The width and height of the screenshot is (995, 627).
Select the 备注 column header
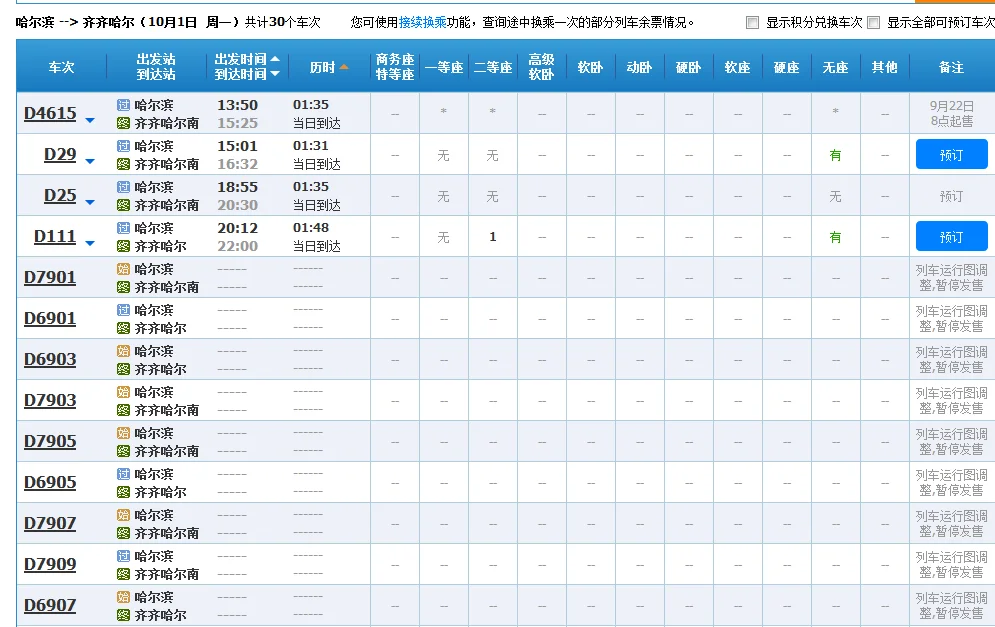pyautogui.click(x=951, y=67)
